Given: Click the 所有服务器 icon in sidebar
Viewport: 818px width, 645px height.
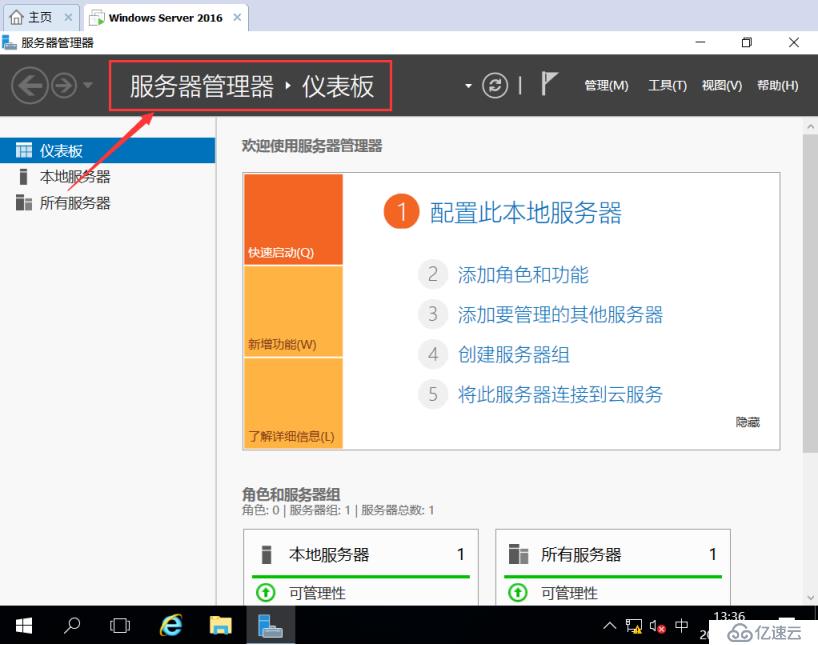Looking at the screenshot, I should click(x=23, y=202).
